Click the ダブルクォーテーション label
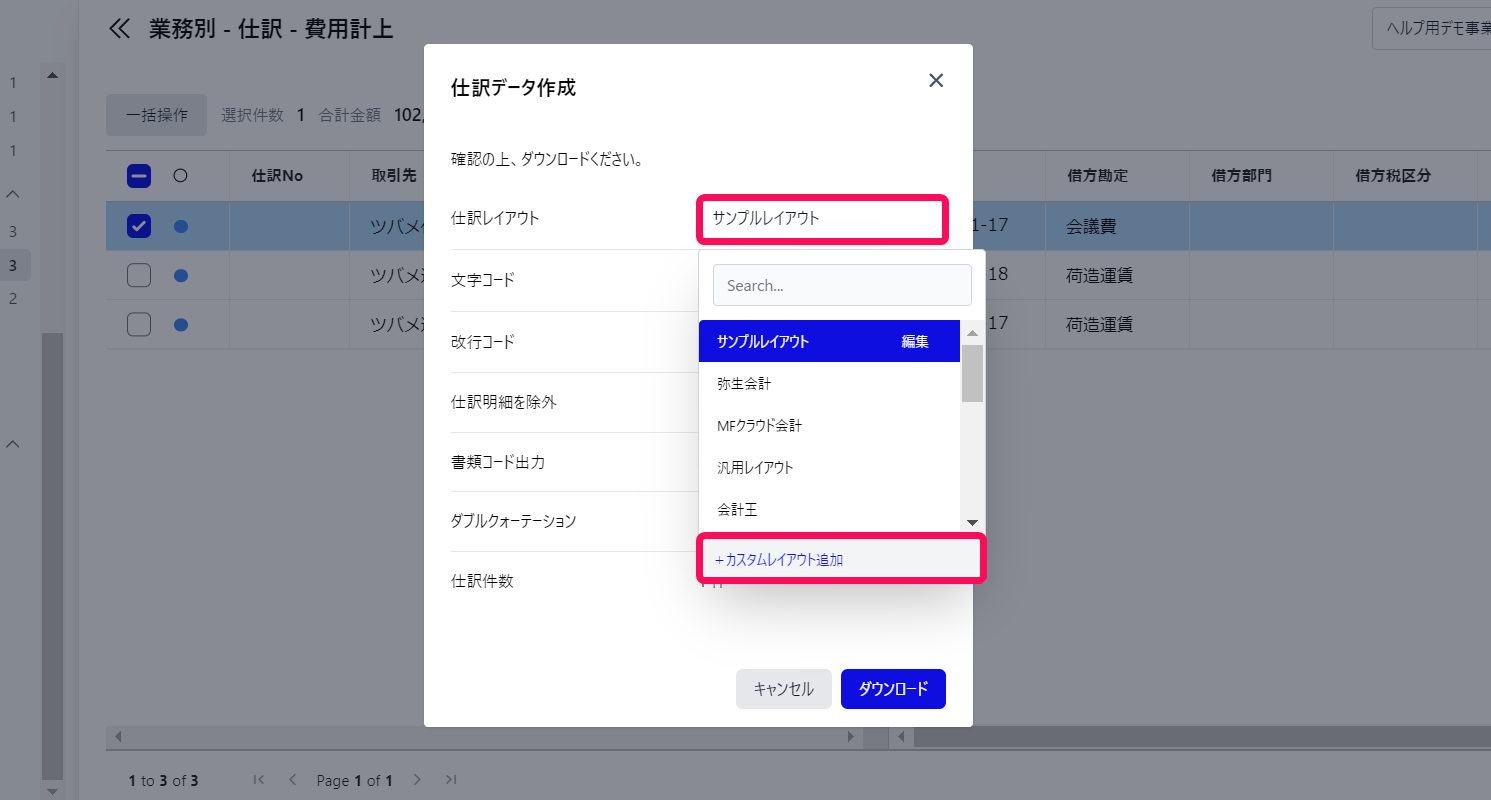The width and height of the screenshot is (1491, 800). click(514, 522)
